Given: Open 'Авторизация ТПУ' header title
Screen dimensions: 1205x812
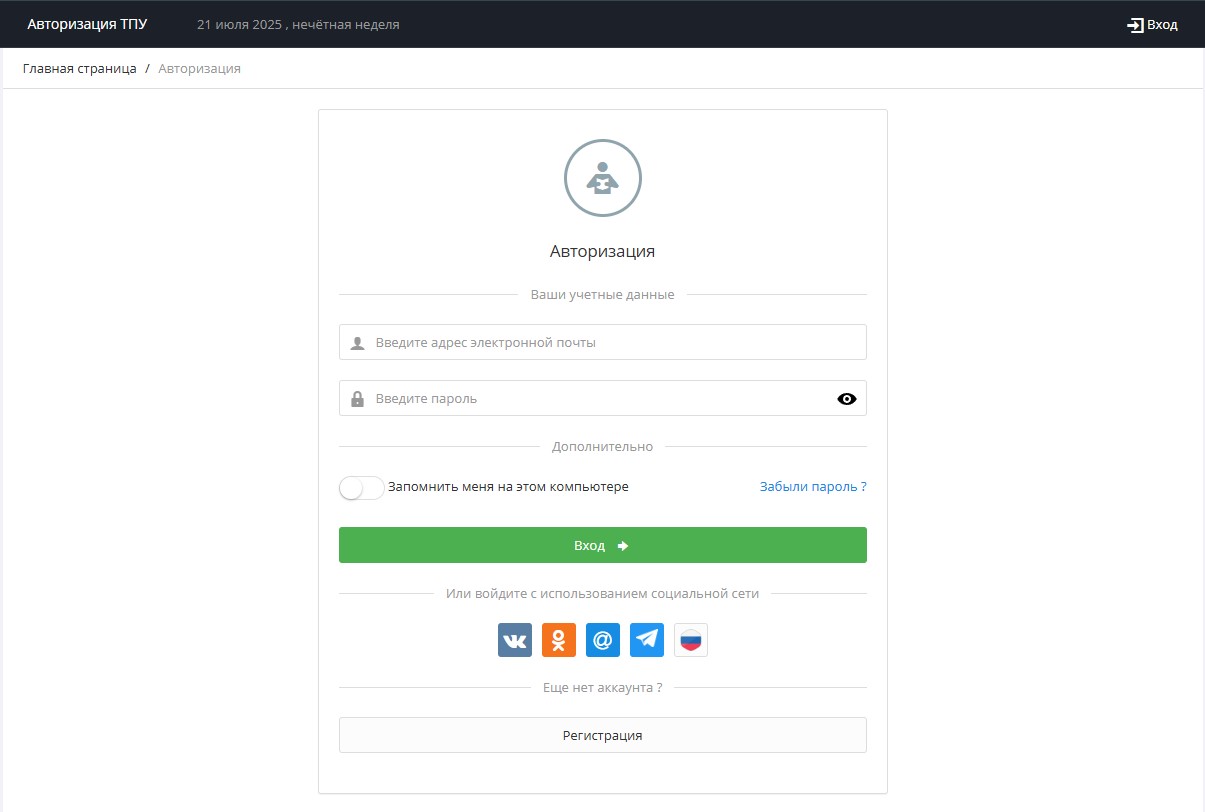Looking at the screenshot, I should (87, 24).
